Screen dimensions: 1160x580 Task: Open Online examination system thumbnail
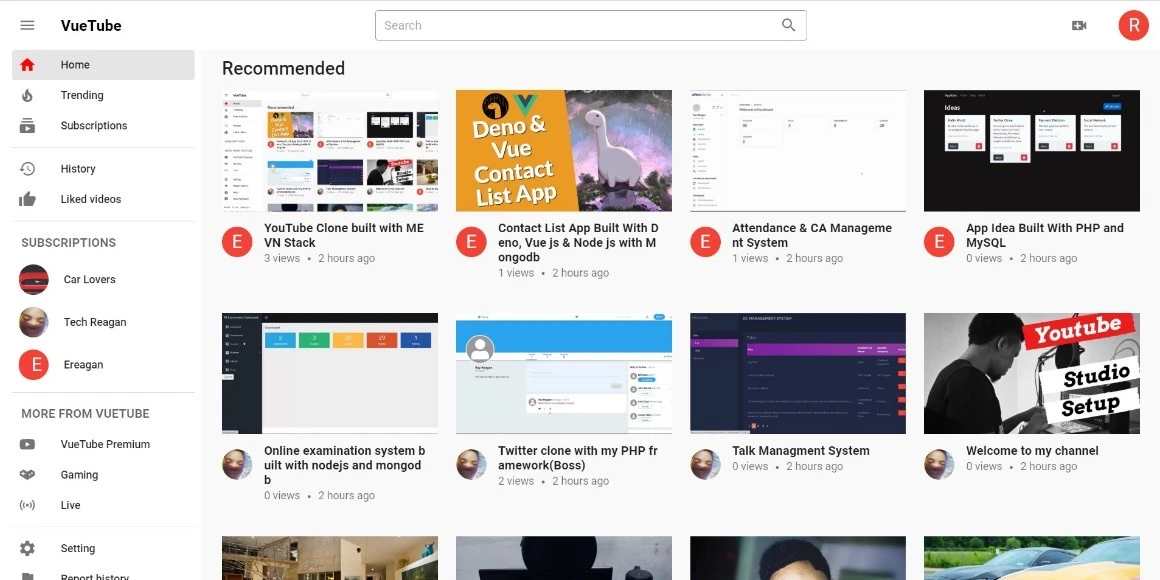click(x=330, y=374)
